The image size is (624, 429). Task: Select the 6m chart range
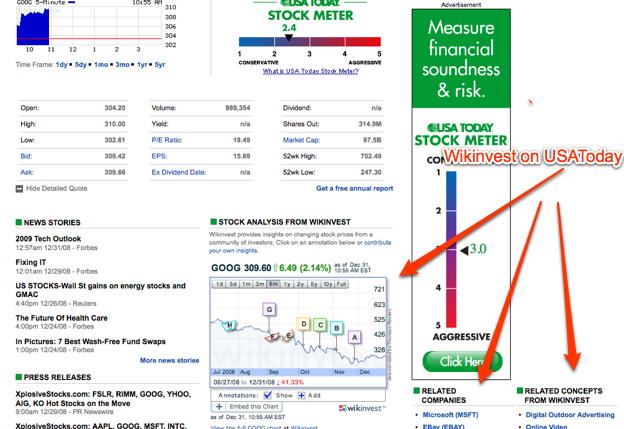point(273,284)
